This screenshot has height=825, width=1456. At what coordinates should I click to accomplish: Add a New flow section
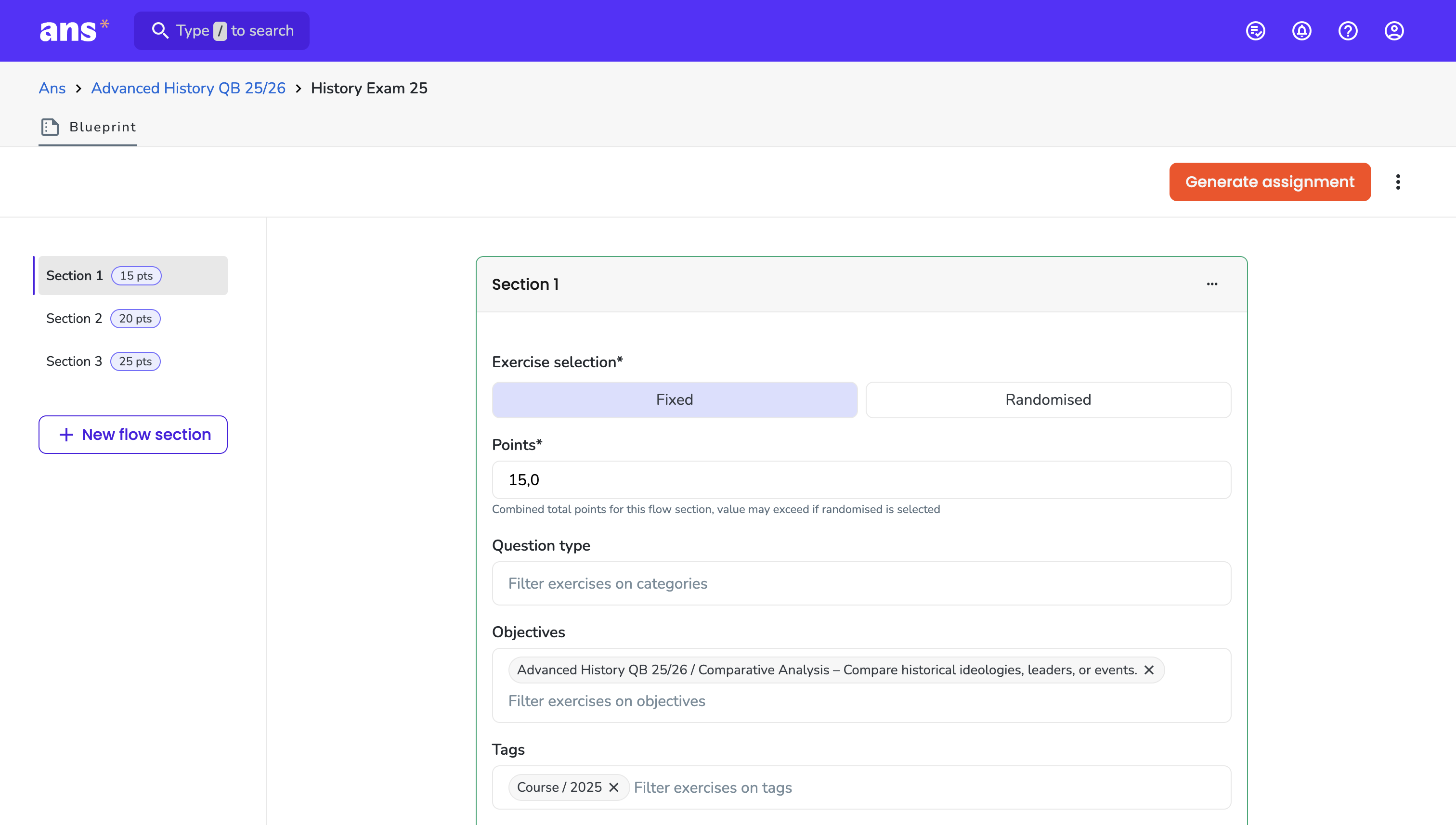[x=133, y=435]
